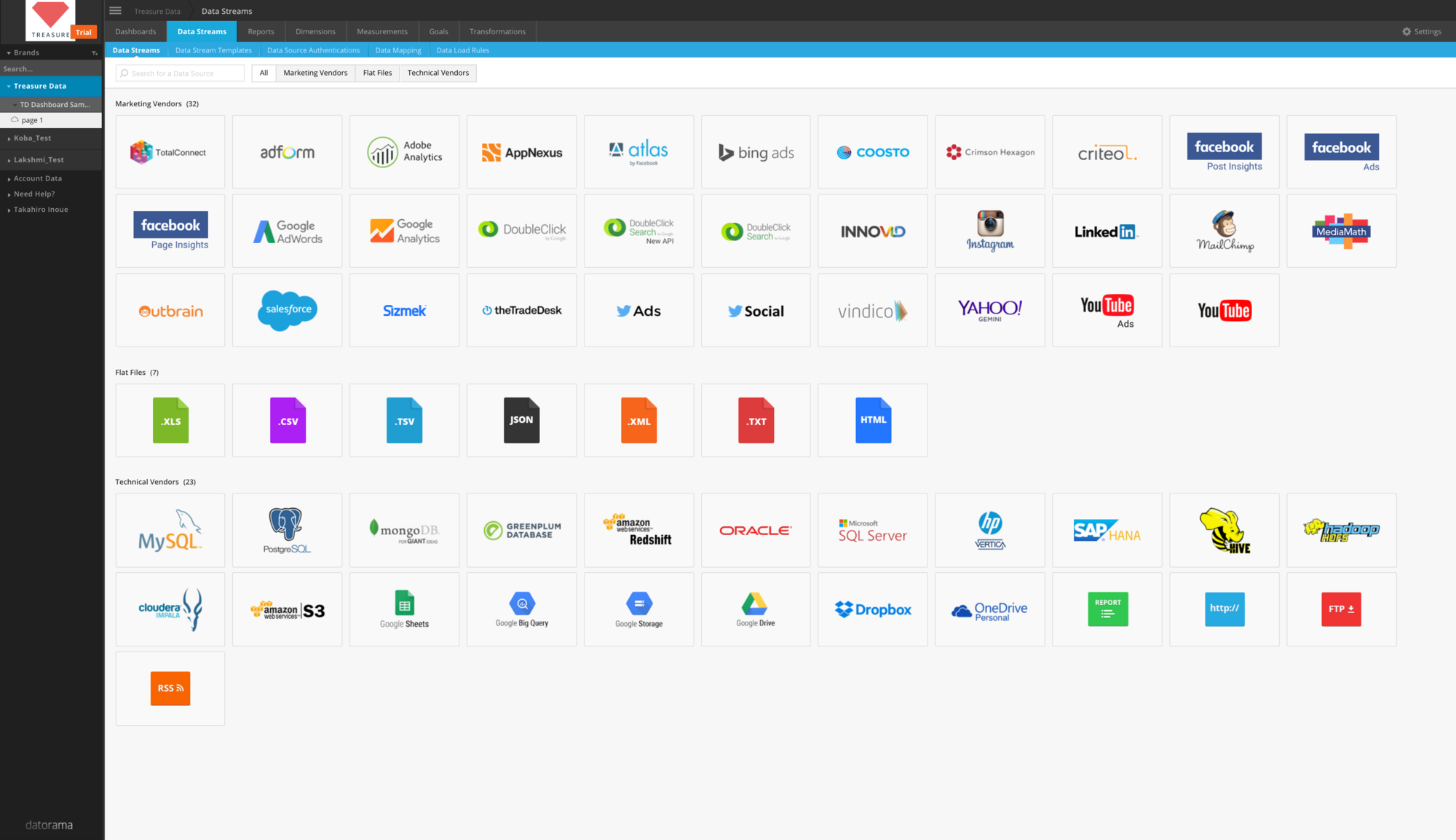Filter by Technical Vendors
This screenshot has height=840, width=1456.
coord(438,73)
